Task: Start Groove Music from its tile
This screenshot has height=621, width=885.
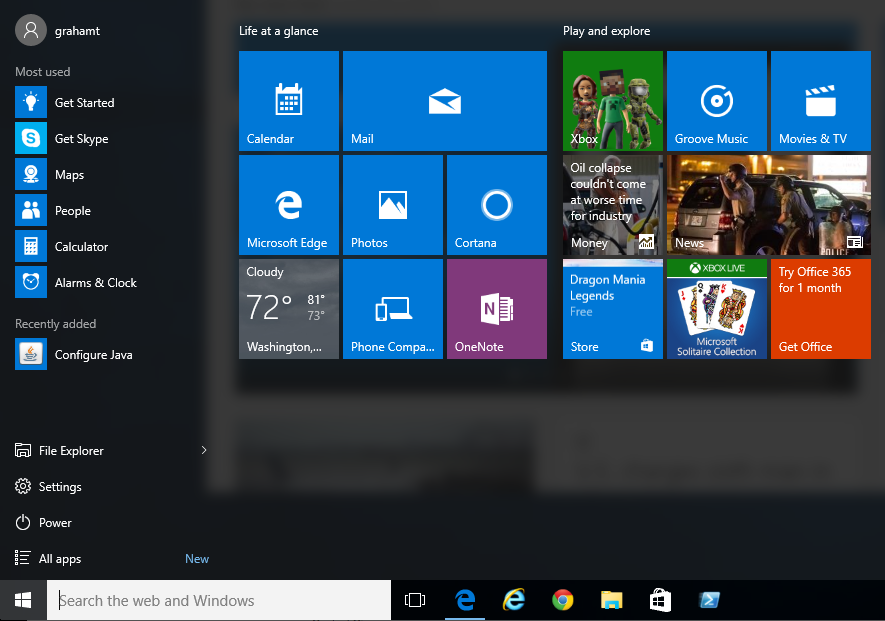Action: (x=716, y=100)
